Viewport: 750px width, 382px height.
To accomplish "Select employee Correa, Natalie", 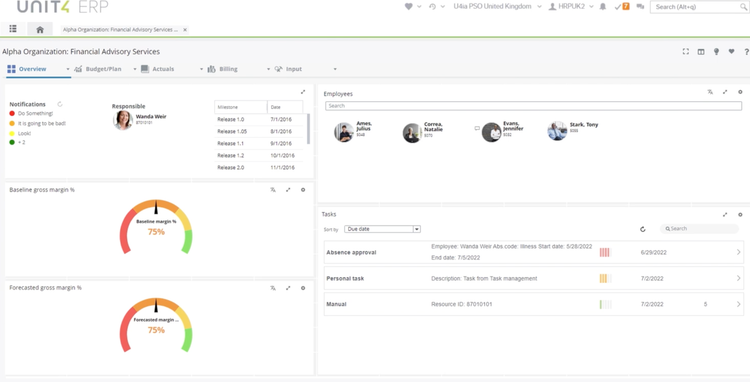I will (x=423, y=132).
